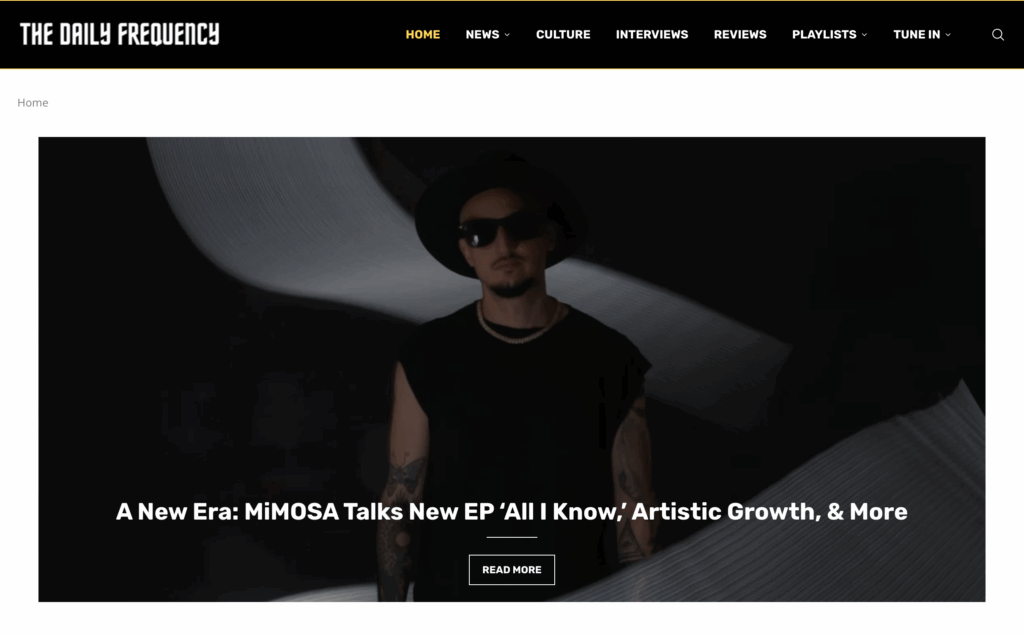This screenshot has width=1024, height=635.
Task: Click the Home breadcrumb link
Action: [33, 103]
